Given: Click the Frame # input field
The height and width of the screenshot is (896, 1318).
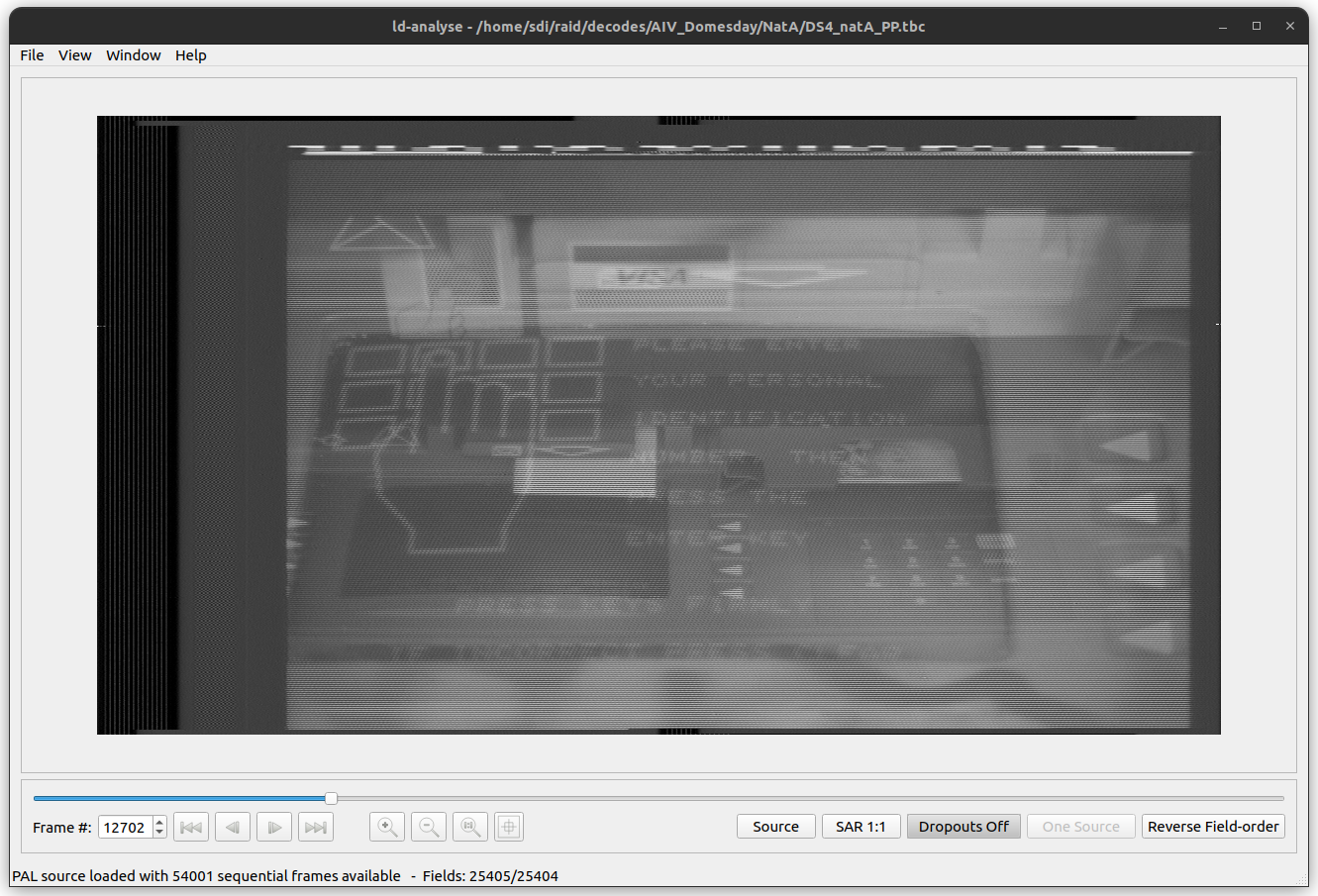Looking at the screenshot, I should click(125, 827).
